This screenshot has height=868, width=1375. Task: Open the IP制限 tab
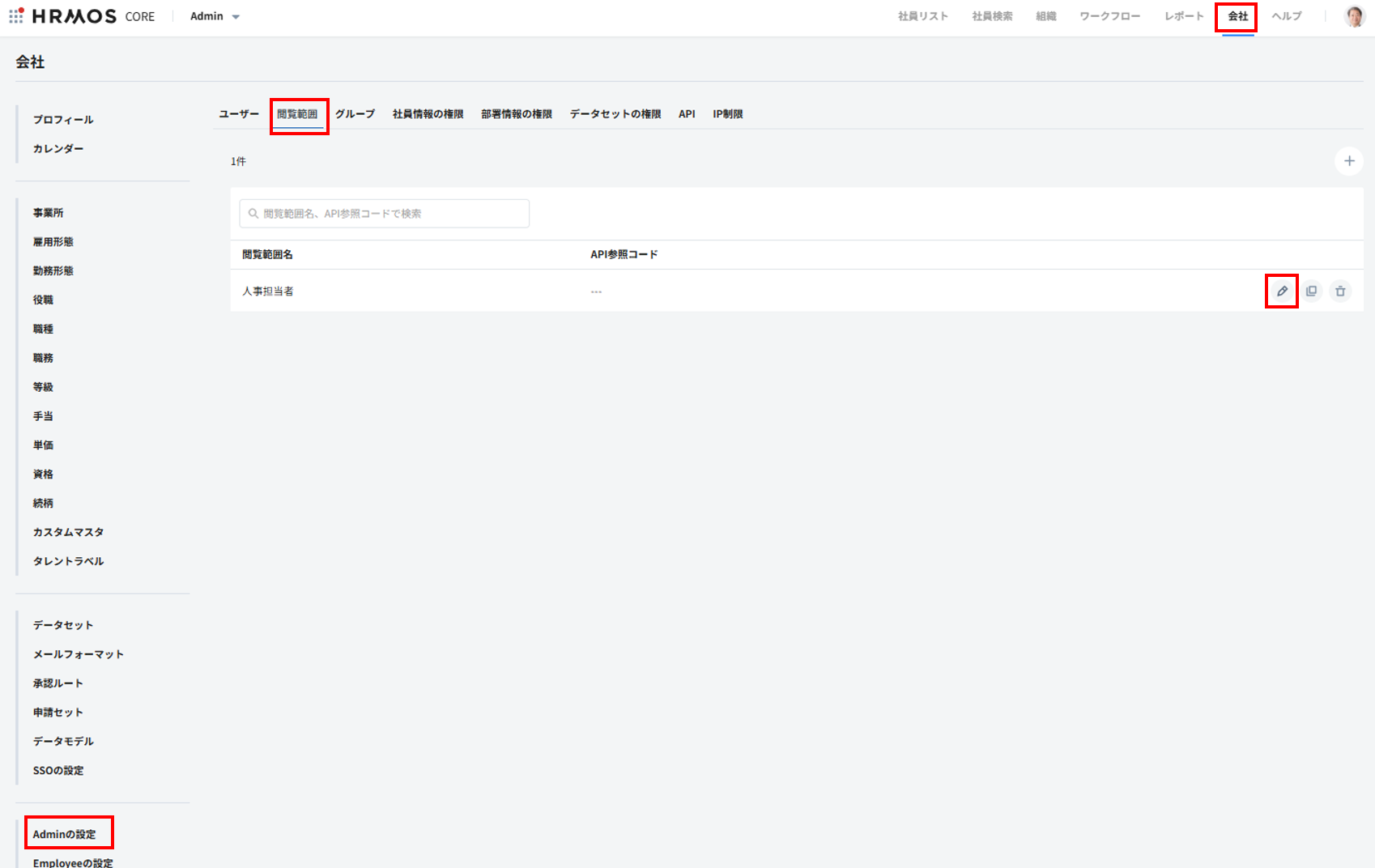(727, 114)
